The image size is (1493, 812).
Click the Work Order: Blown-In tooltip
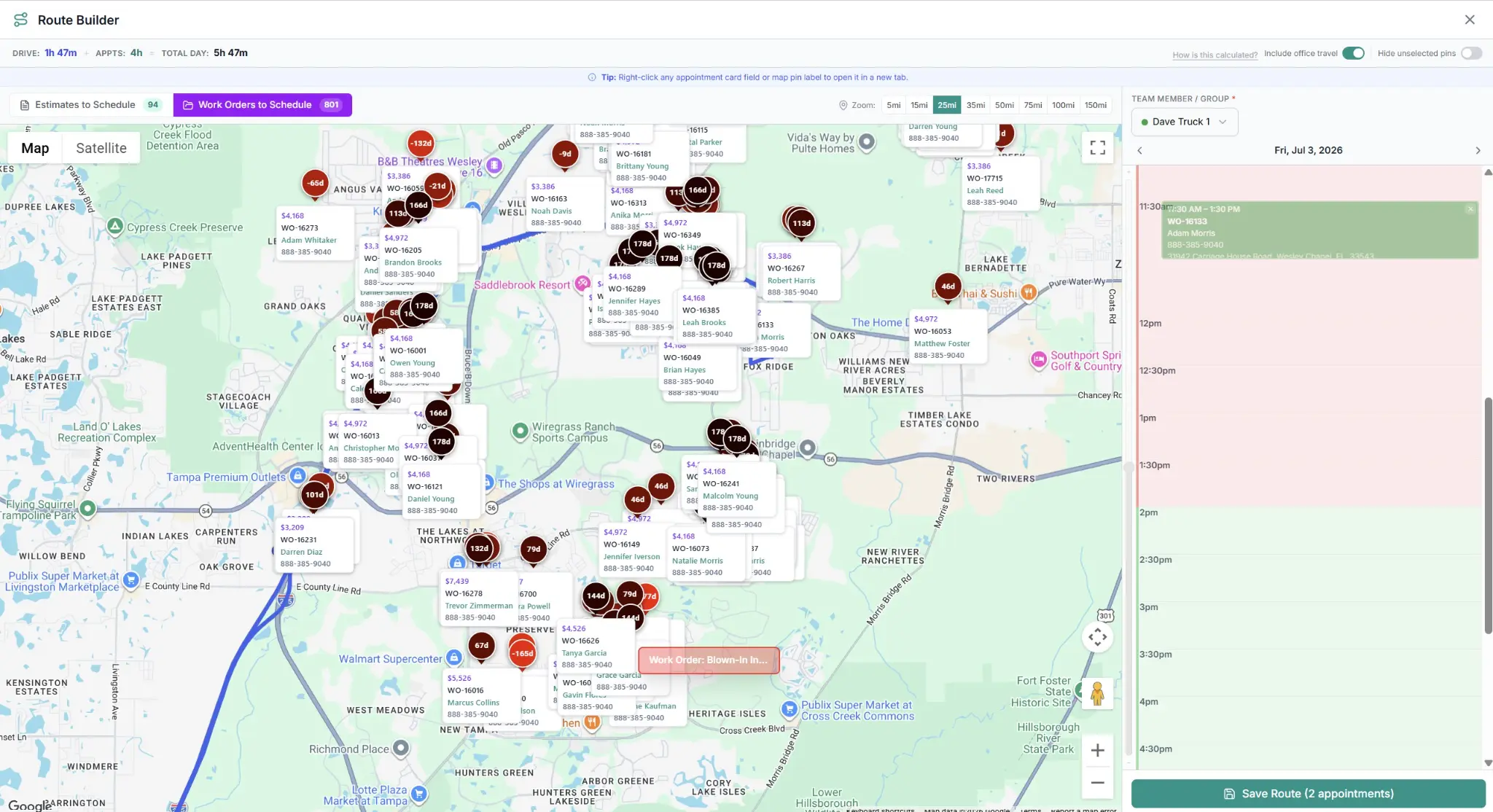[x=709, y=660]
